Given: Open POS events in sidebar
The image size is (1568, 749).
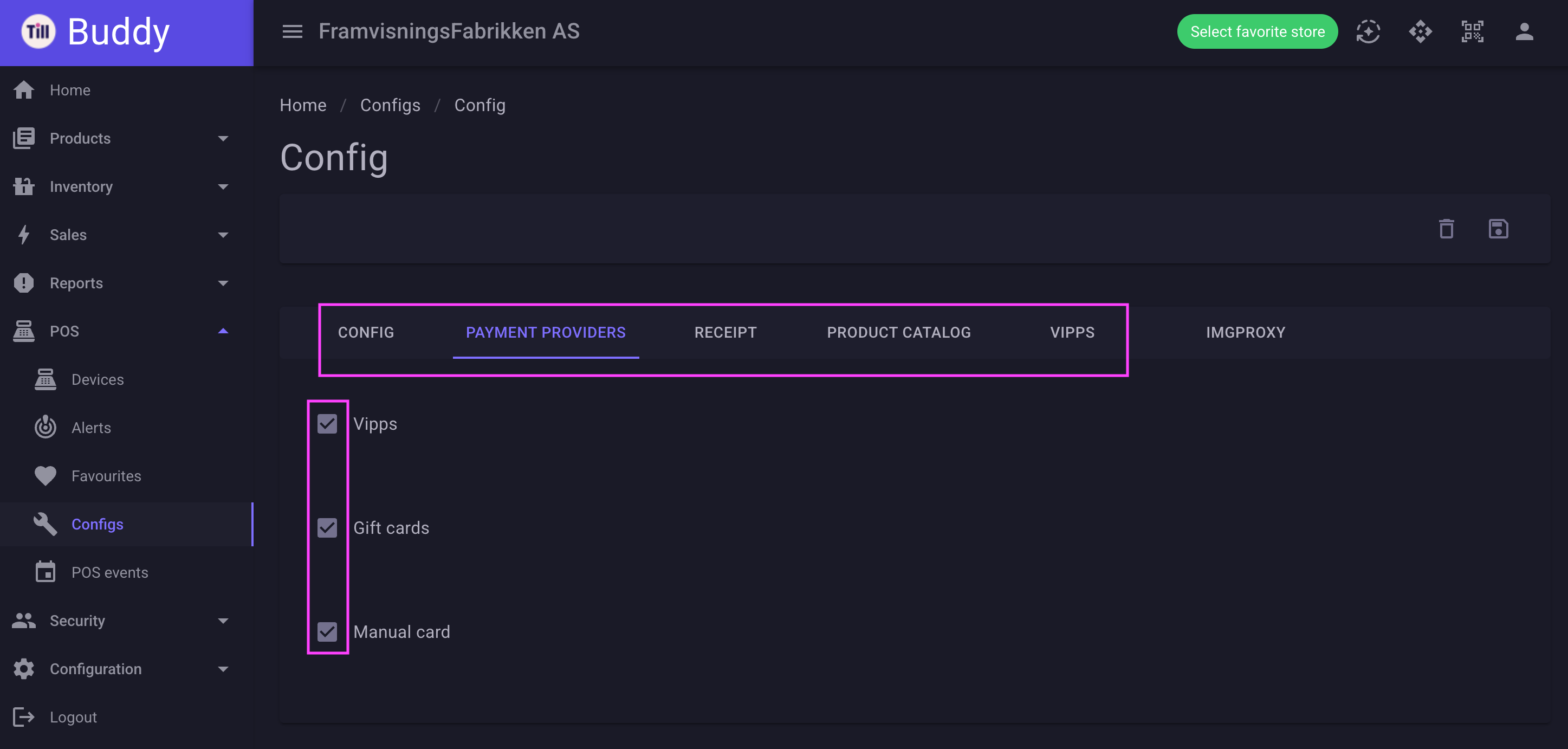Looking at the screenshot, I should point(127,572).
